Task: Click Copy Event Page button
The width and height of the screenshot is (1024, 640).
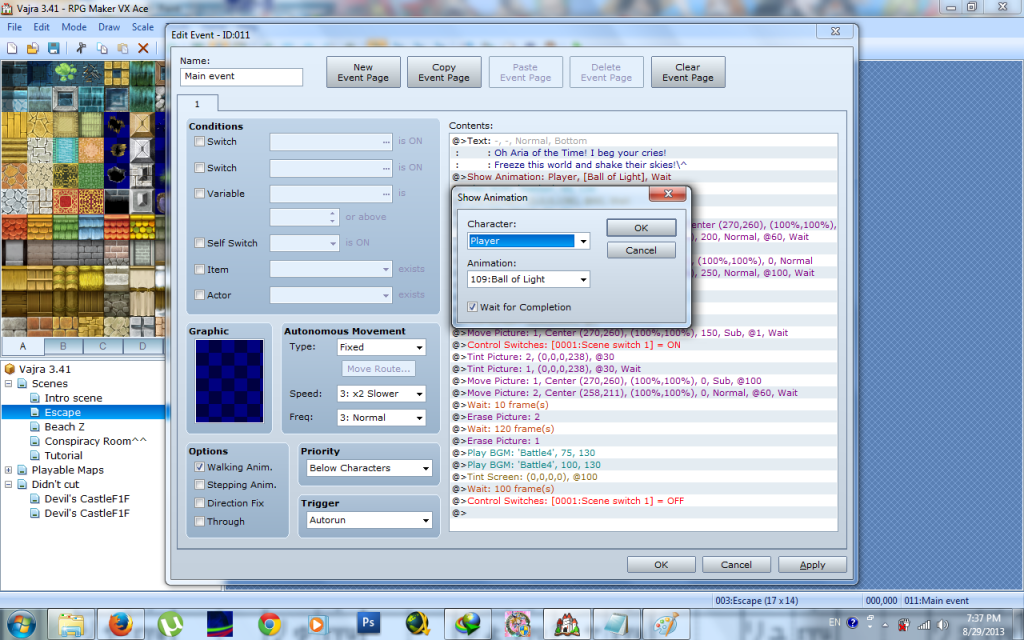Action: pos(444,72)
